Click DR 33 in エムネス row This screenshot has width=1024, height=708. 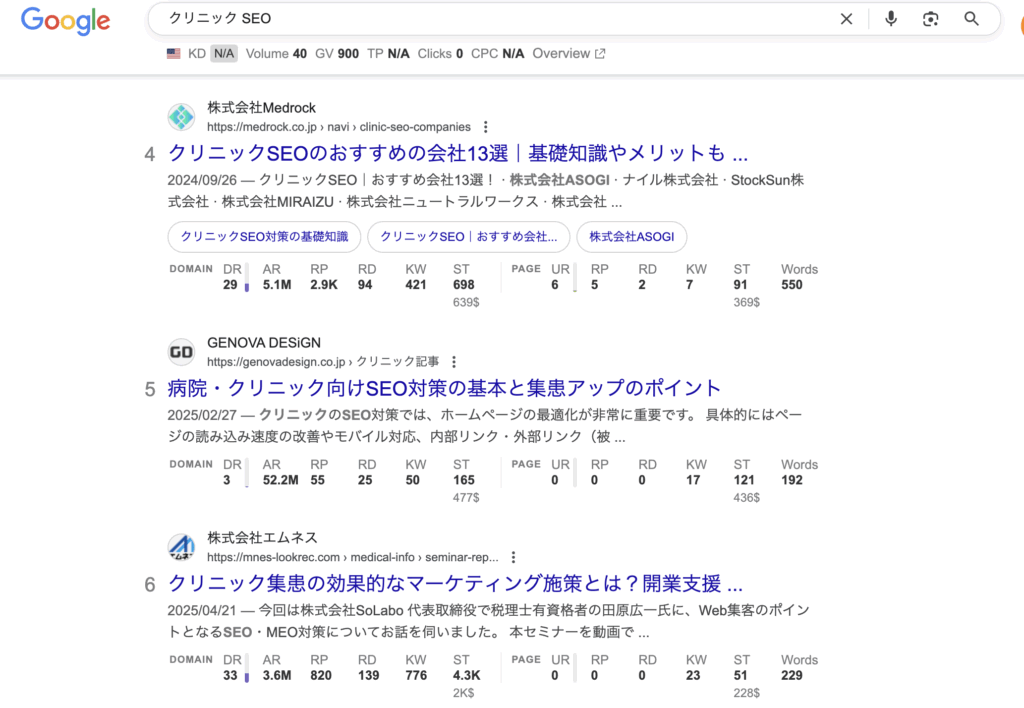[x=231, y=675]
